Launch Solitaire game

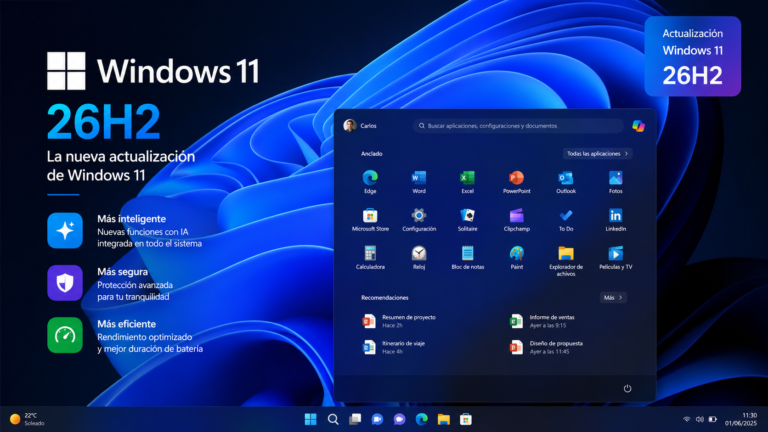467,219
